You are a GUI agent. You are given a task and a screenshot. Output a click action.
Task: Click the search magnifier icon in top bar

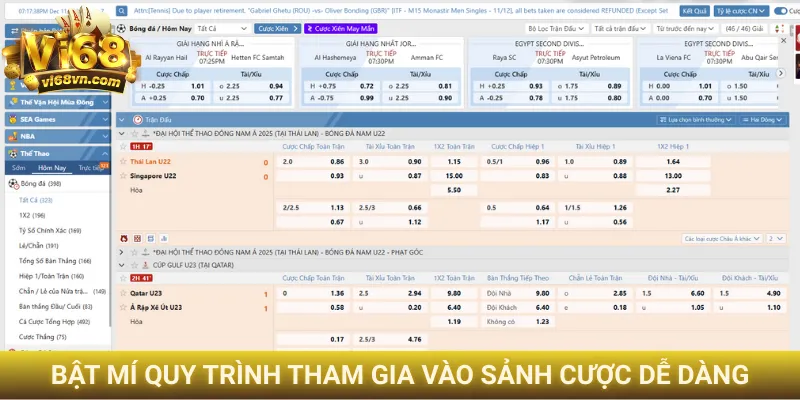pos(121,11)
